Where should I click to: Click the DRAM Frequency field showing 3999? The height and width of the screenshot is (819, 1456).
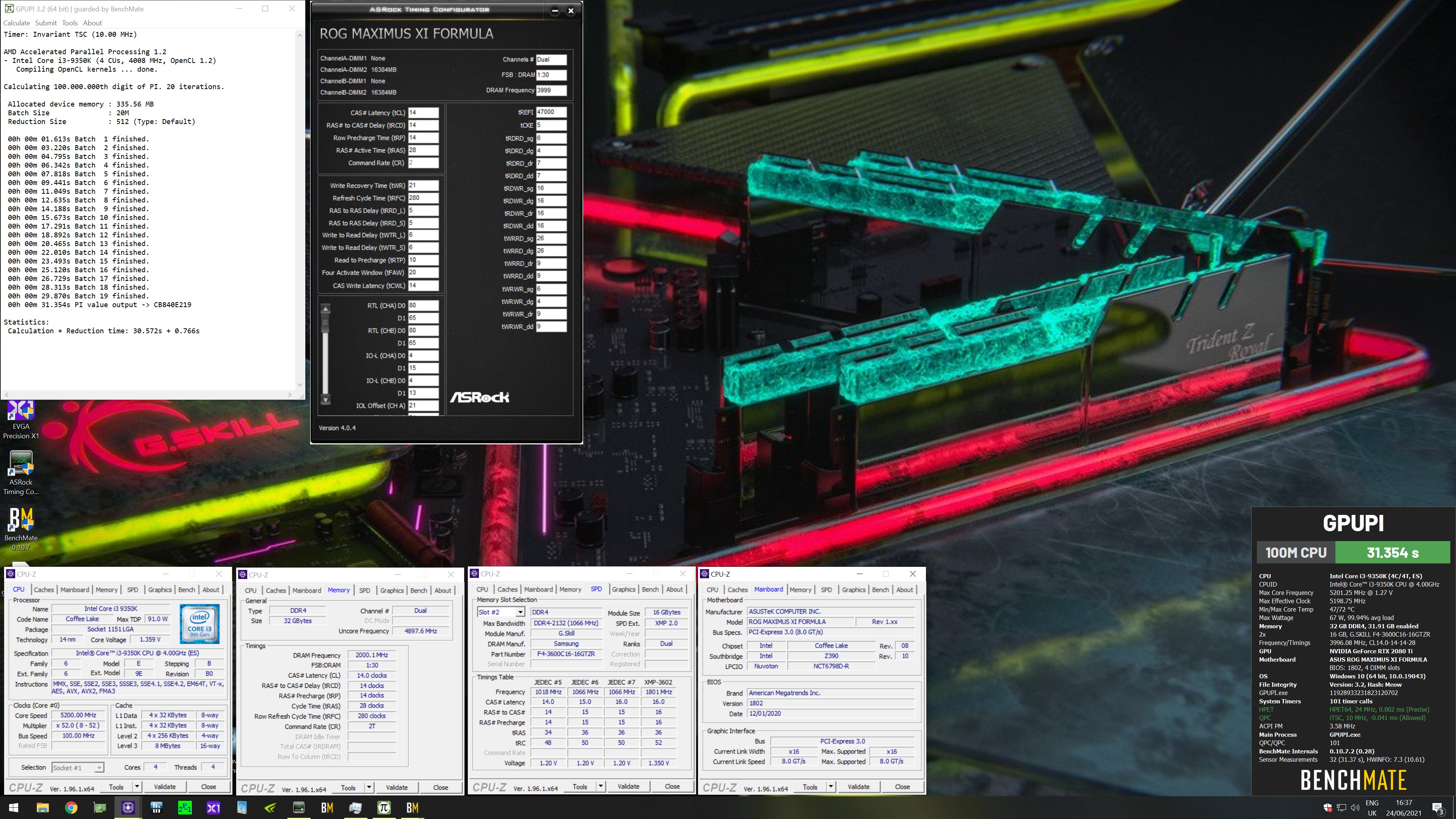pyautogui.click(x=551, y=90)
